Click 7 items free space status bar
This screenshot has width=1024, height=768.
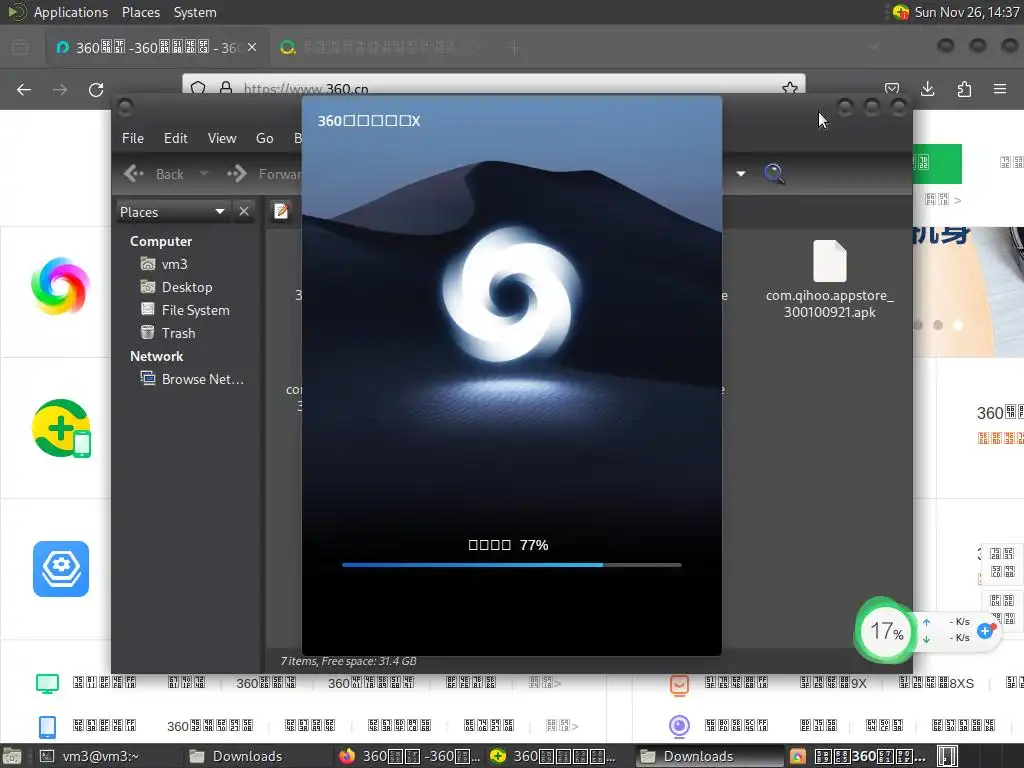coord(348,661)
